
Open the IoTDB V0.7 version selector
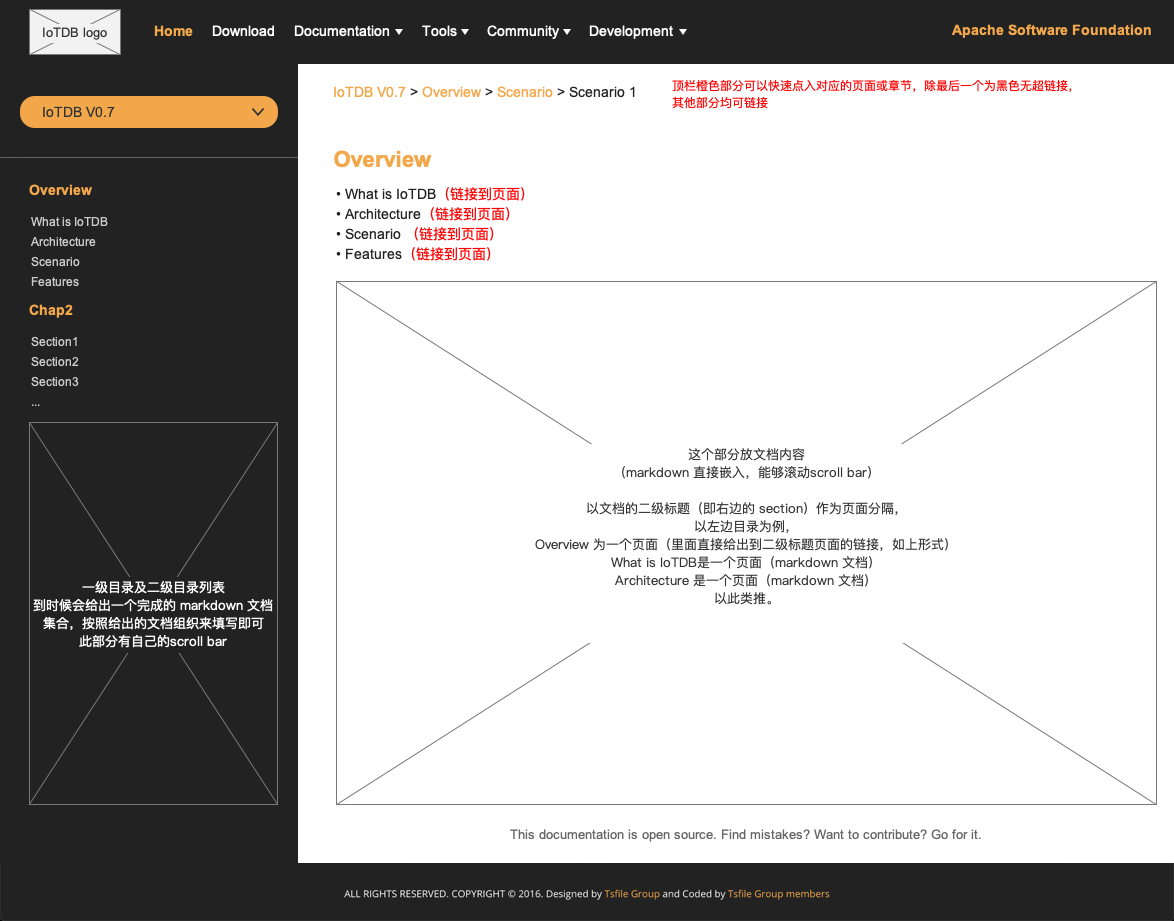pos(149,112)
